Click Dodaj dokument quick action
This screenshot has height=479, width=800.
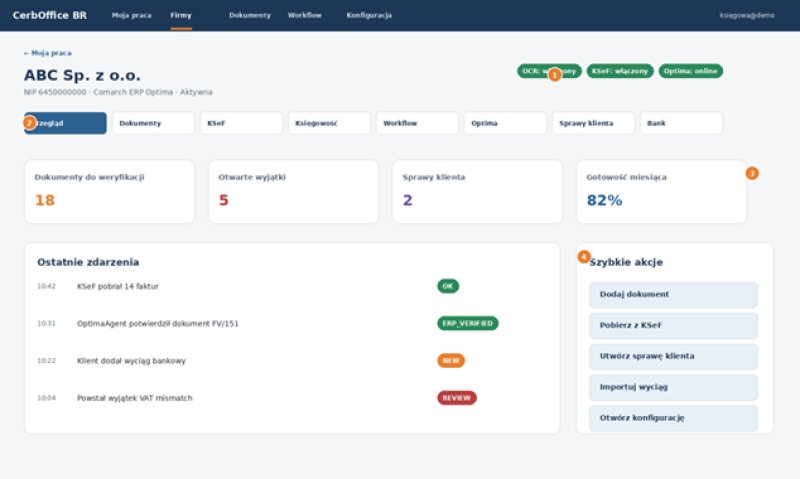[x=673, y=294]
